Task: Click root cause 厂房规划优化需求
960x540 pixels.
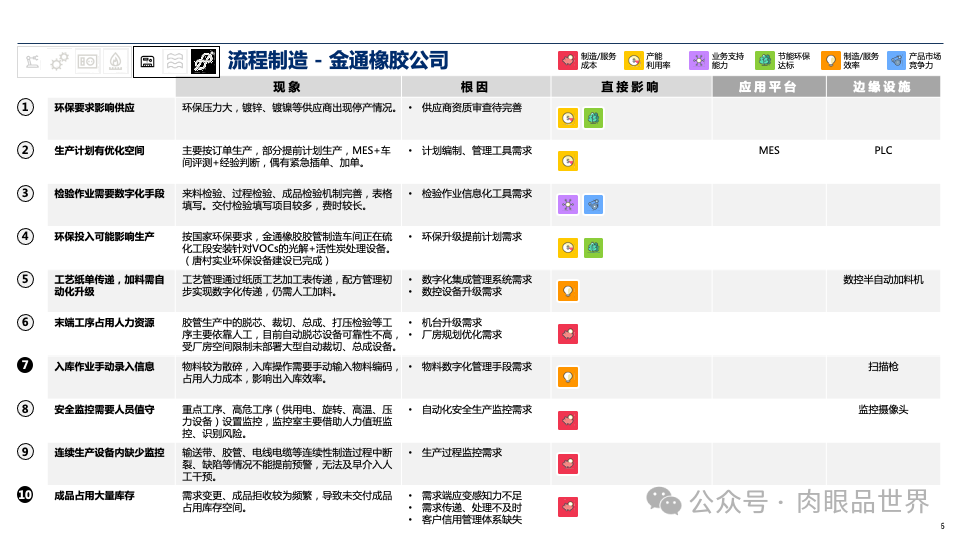Action: click(462, 335)
